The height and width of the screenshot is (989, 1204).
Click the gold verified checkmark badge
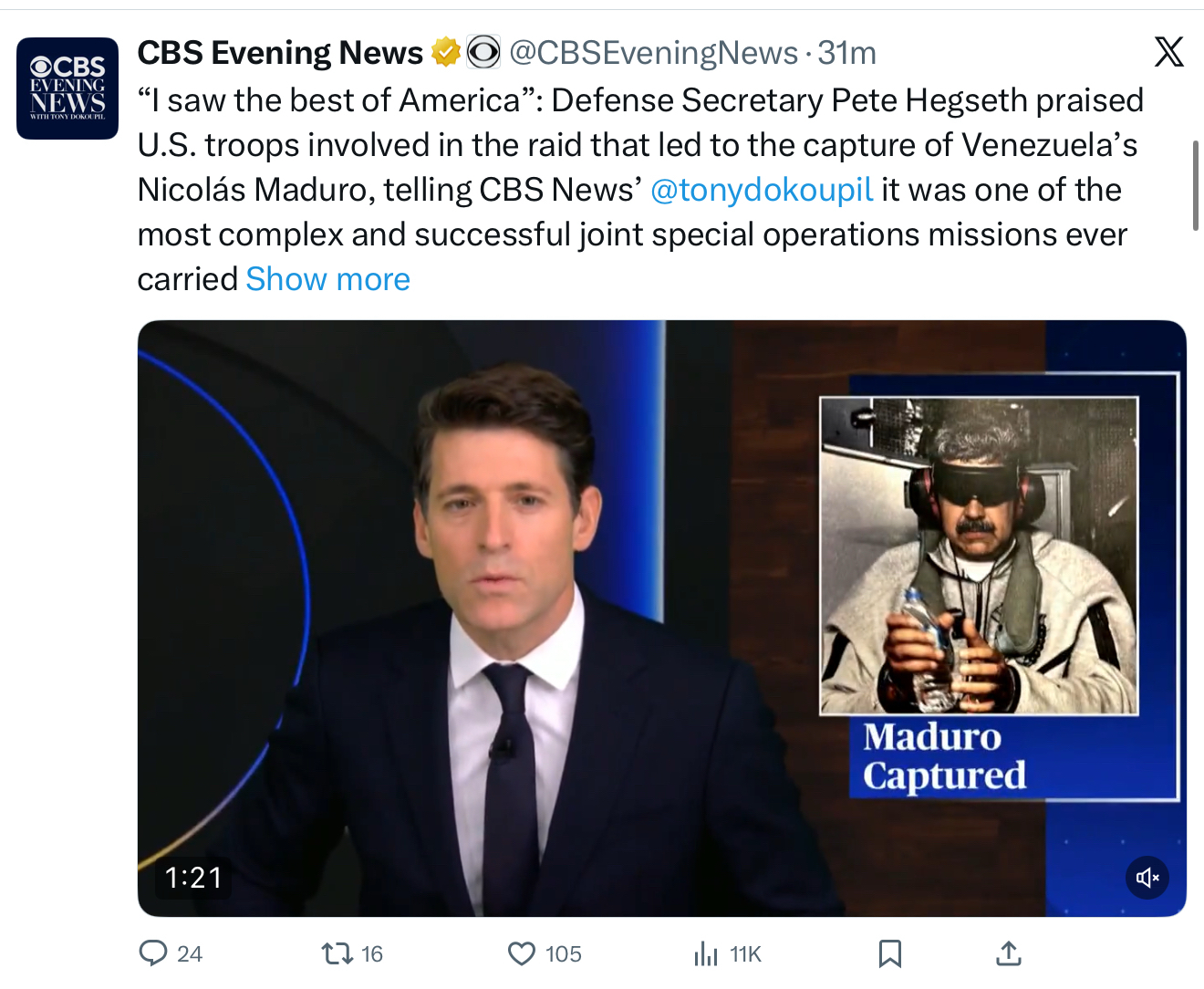[x=445, y=53]
